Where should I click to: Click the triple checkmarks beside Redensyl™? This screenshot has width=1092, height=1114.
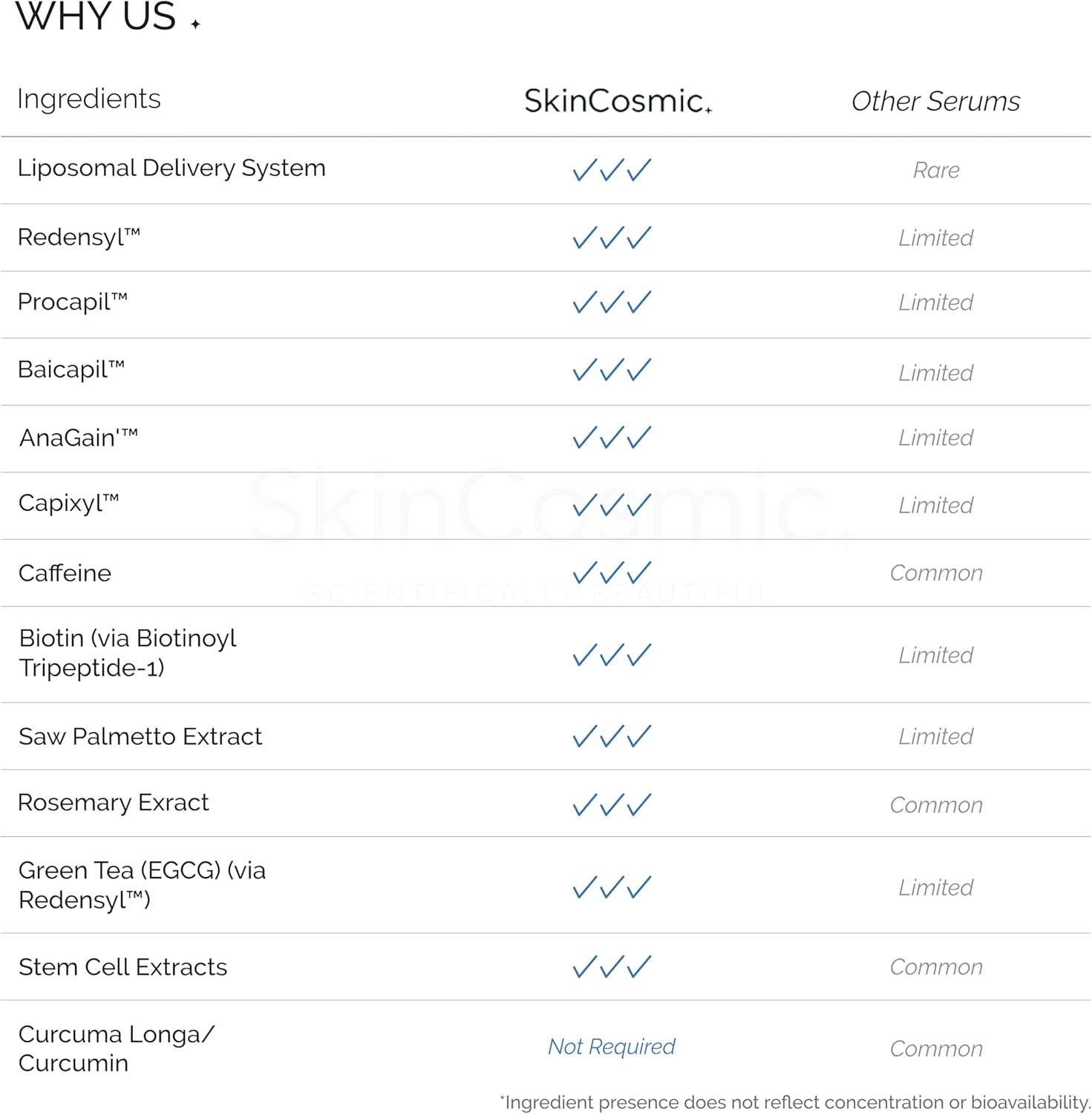point(612,238)
